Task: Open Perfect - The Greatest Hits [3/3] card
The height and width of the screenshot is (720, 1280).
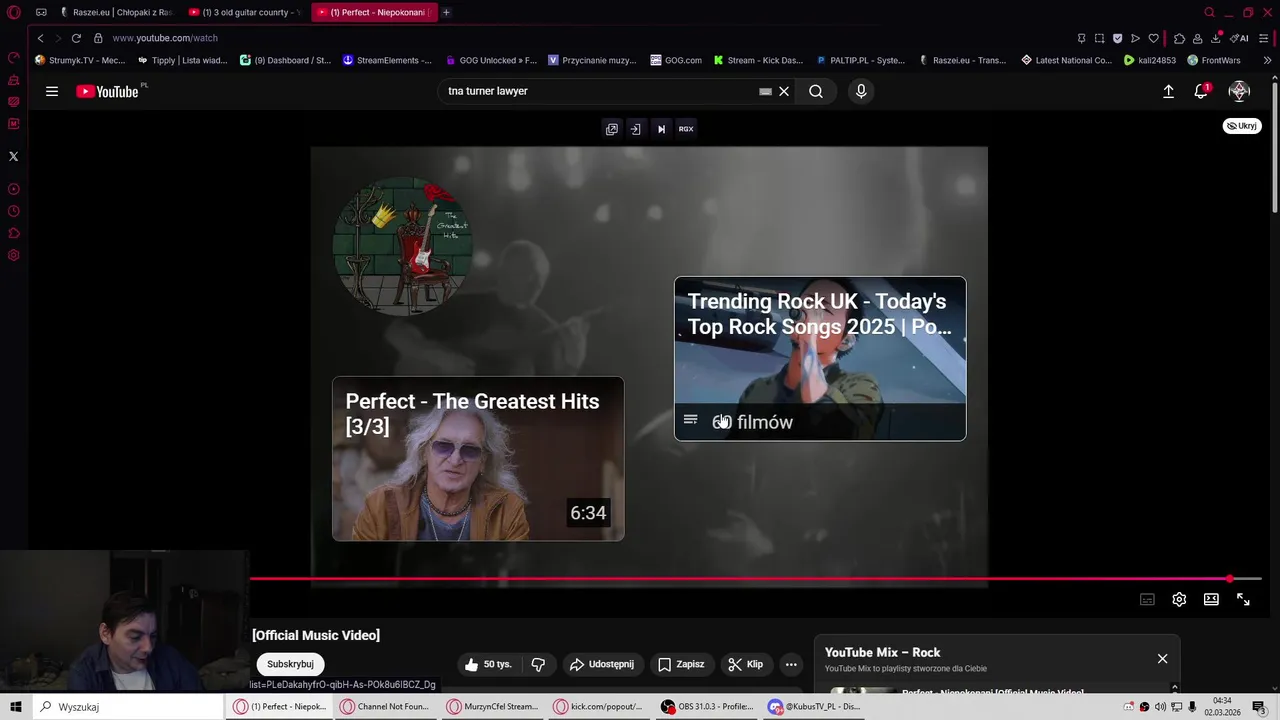Action: point(478,459)
